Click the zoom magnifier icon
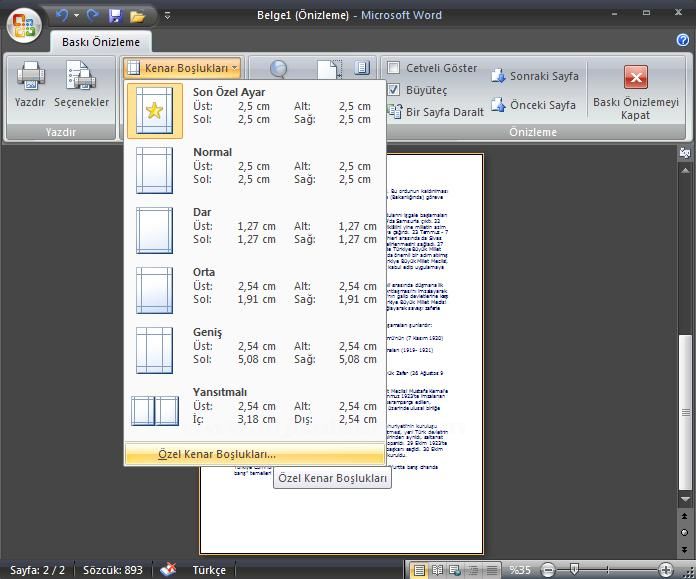This screenshot has width=696, height=579. coord(279,69)
